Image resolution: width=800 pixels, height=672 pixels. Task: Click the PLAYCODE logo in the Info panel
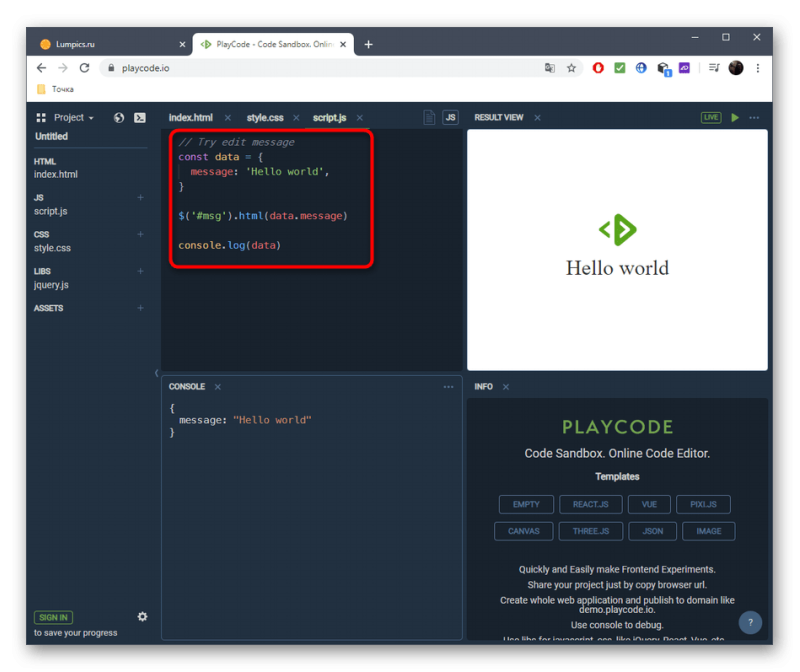pyautogui.click(x=617, y=427)
